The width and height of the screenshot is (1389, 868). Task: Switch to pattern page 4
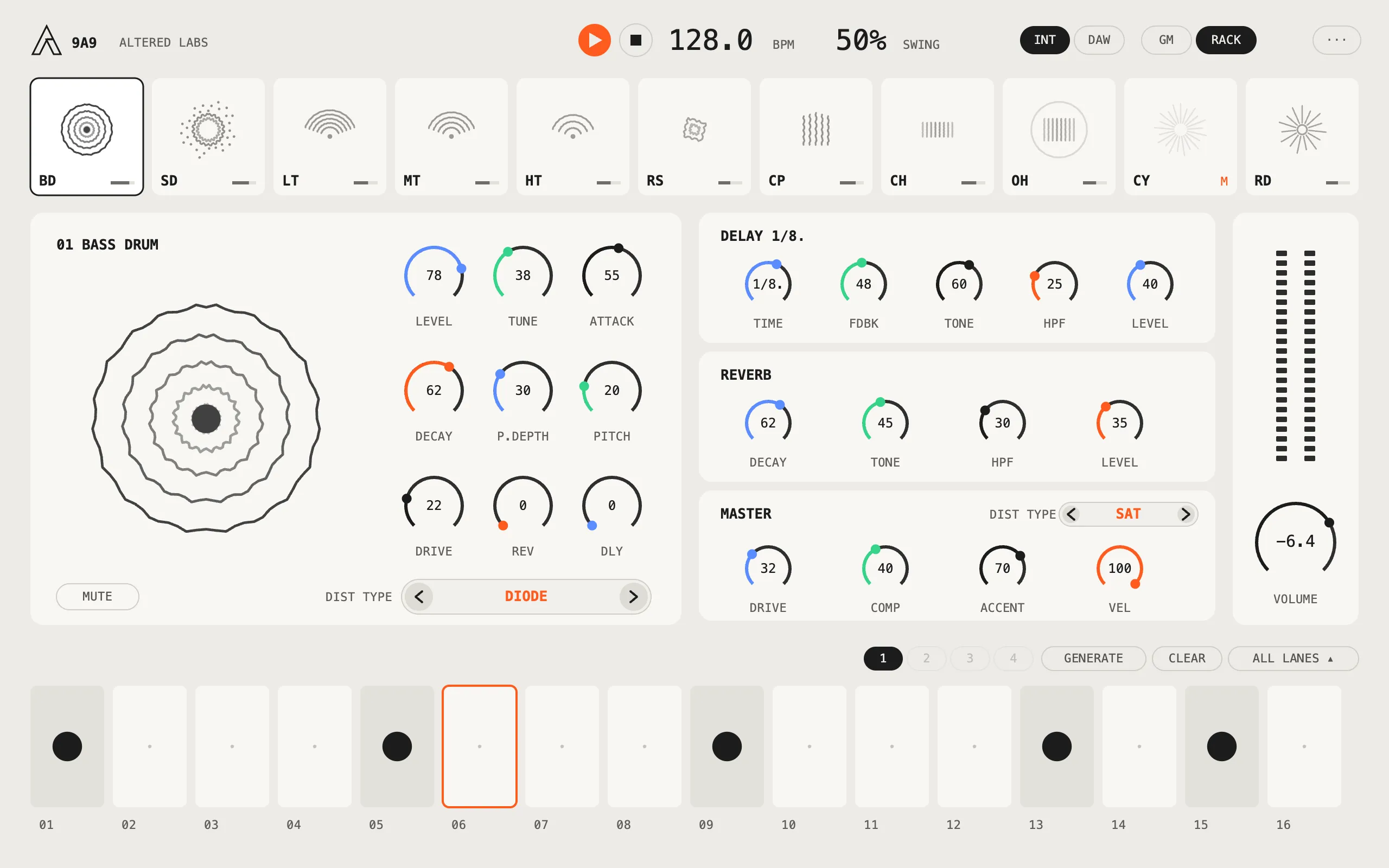click(x=1014, y=659)
